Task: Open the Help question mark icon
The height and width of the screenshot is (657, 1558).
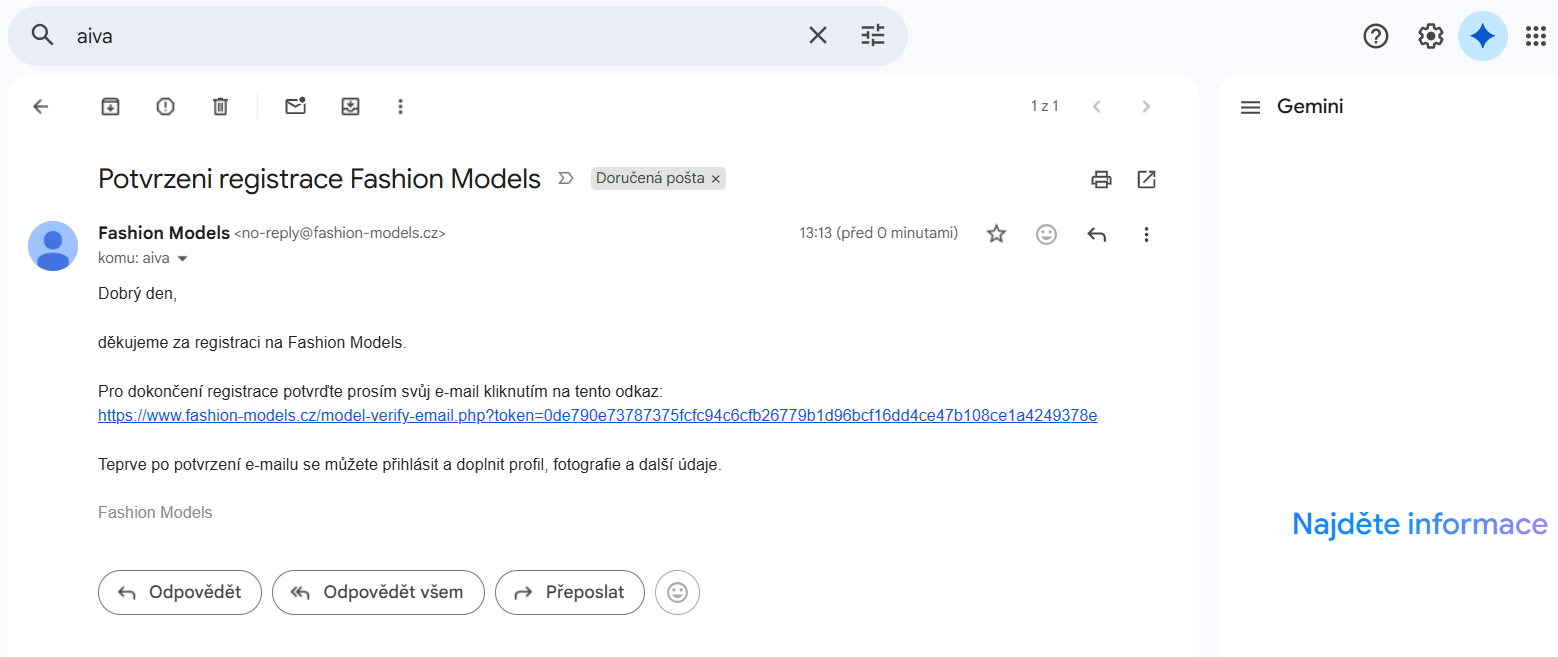Action: click(1376, 36)
